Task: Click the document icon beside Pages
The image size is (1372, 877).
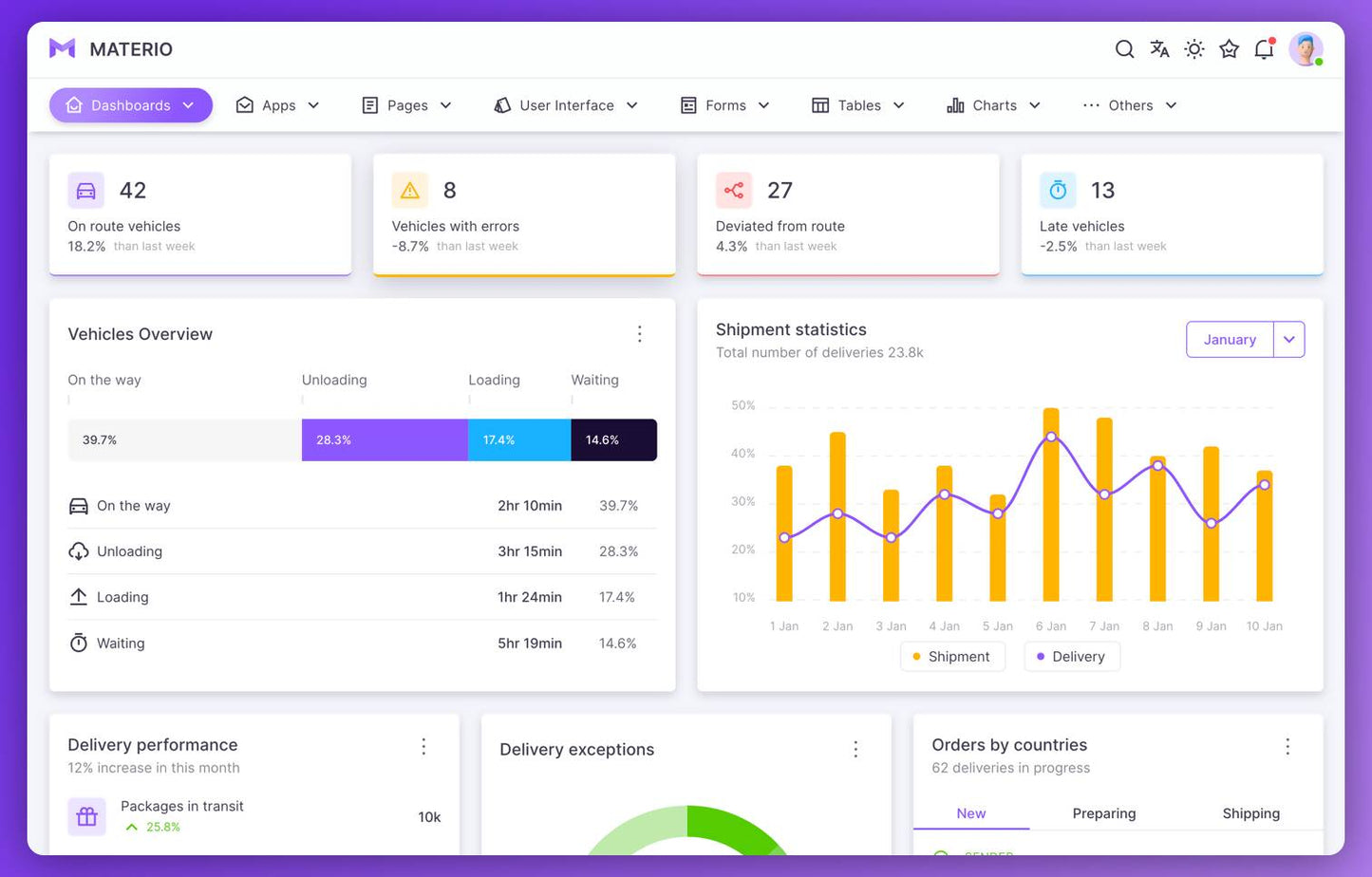Action: click(370, 105)
